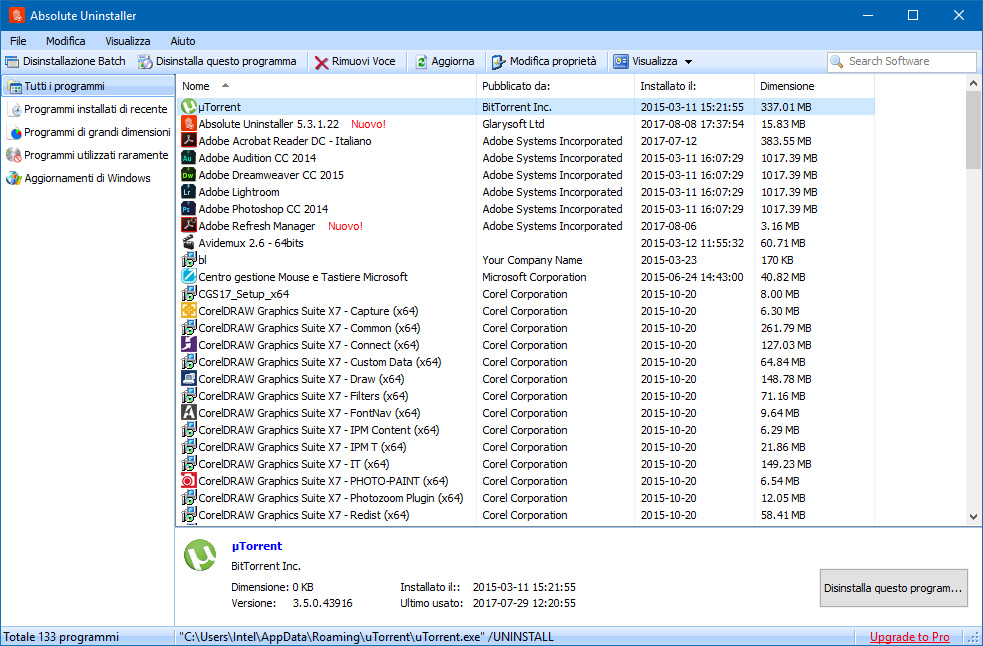Viewport: 983px width, 646px height.
Task: Click the Disinstallazione Batch toolbar icon
Action: [11, 62]
